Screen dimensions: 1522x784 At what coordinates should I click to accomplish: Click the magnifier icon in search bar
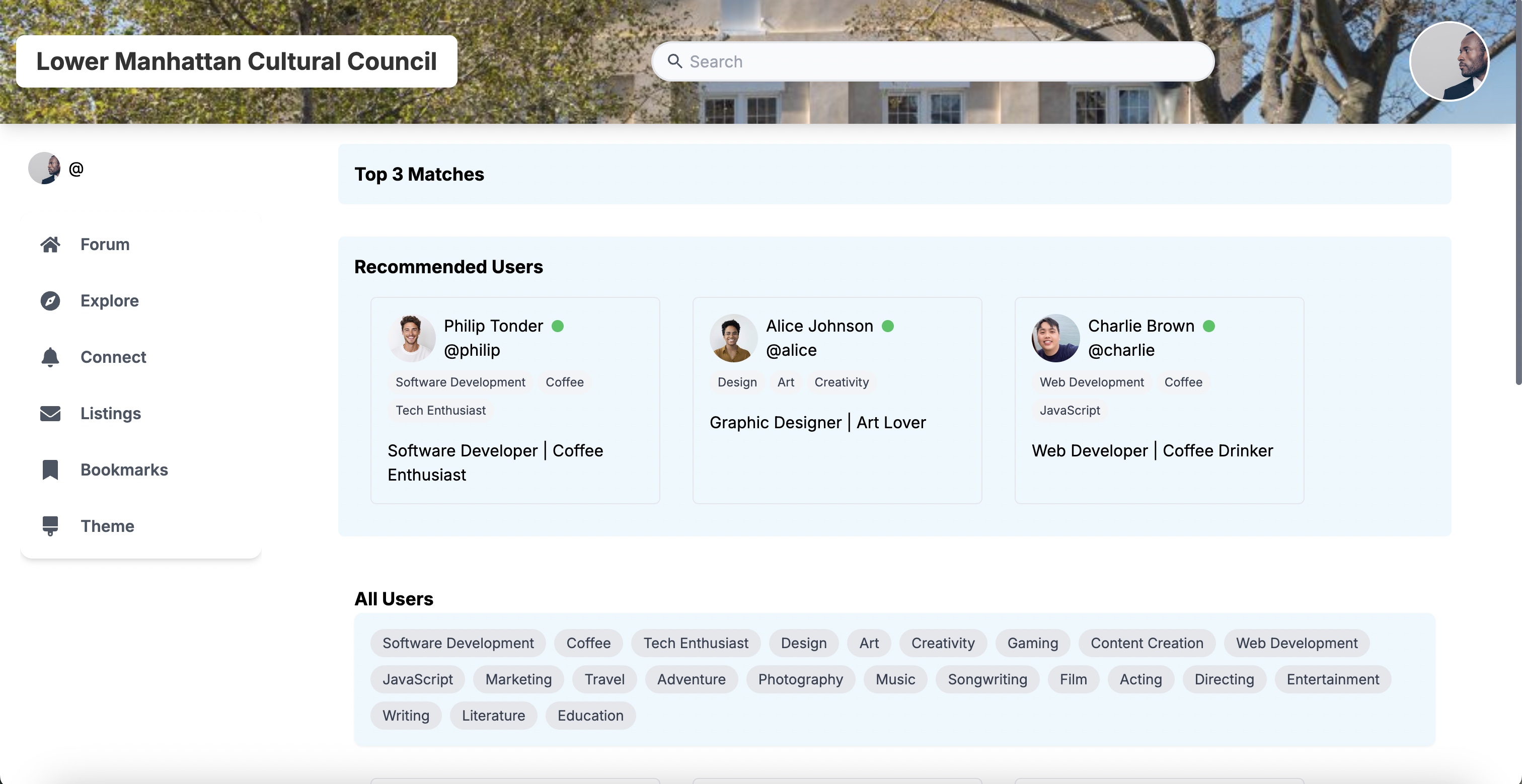[x=675, y=61]
